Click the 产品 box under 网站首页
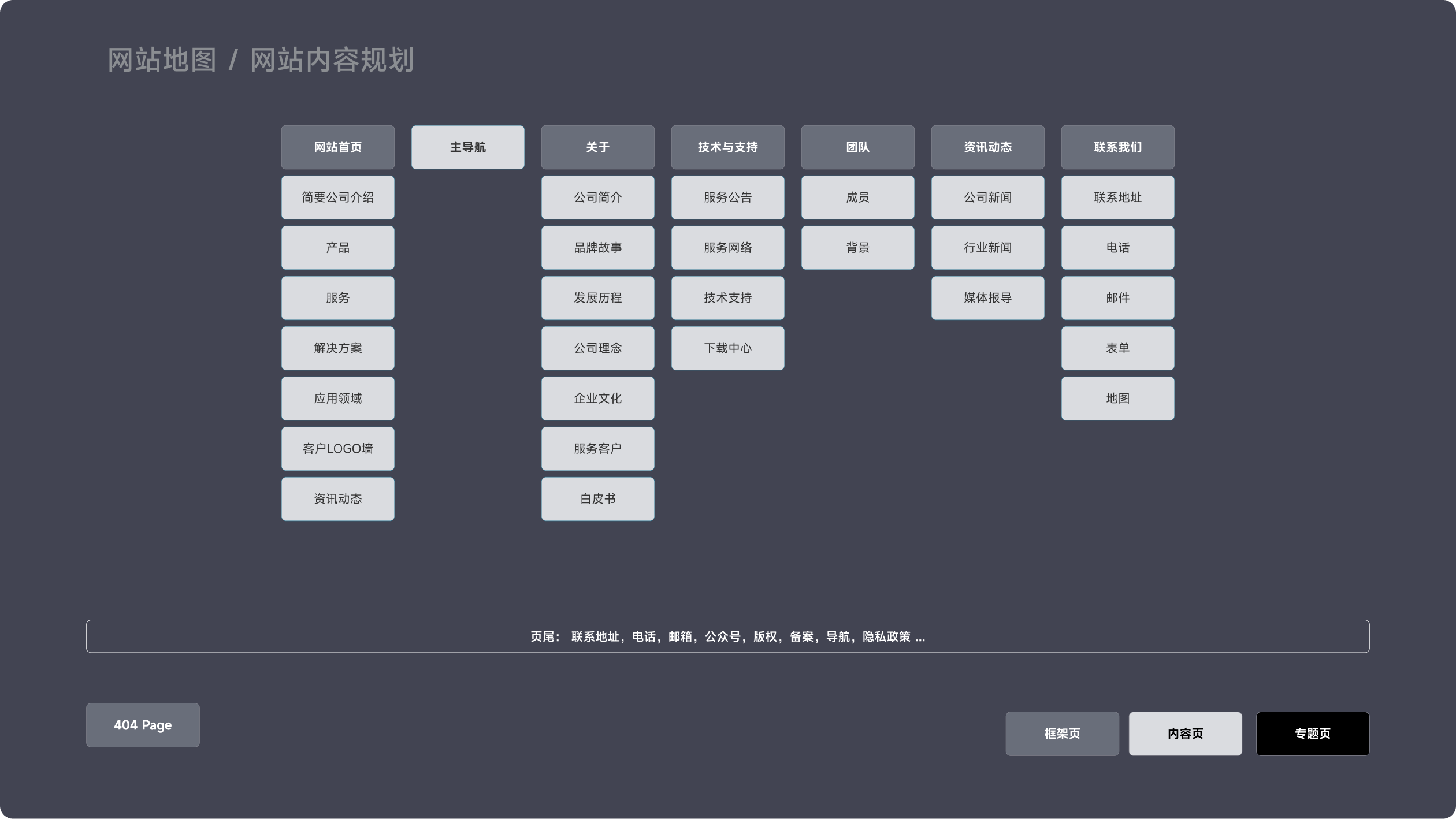The image size is (1456, 819). tap(337, 247)
